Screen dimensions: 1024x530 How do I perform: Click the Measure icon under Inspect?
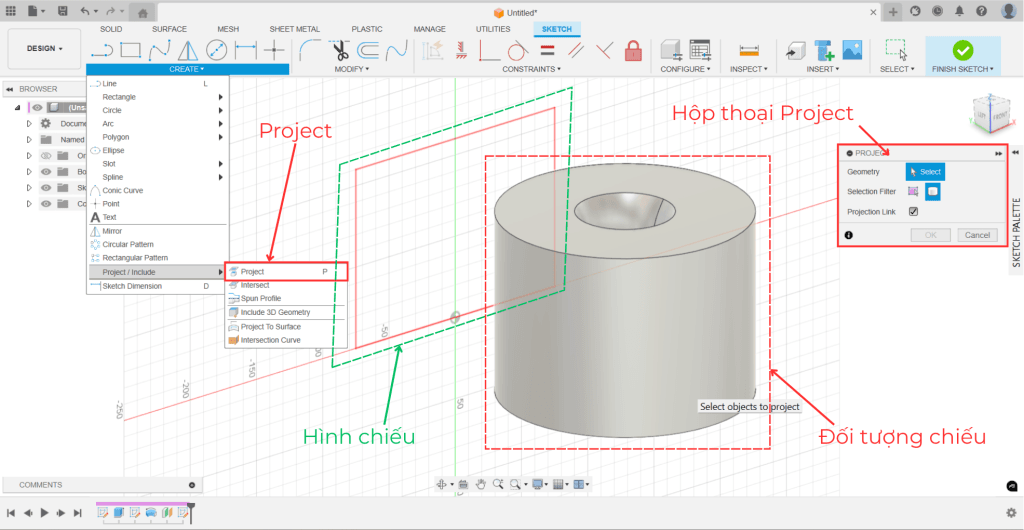pos(747,49)
